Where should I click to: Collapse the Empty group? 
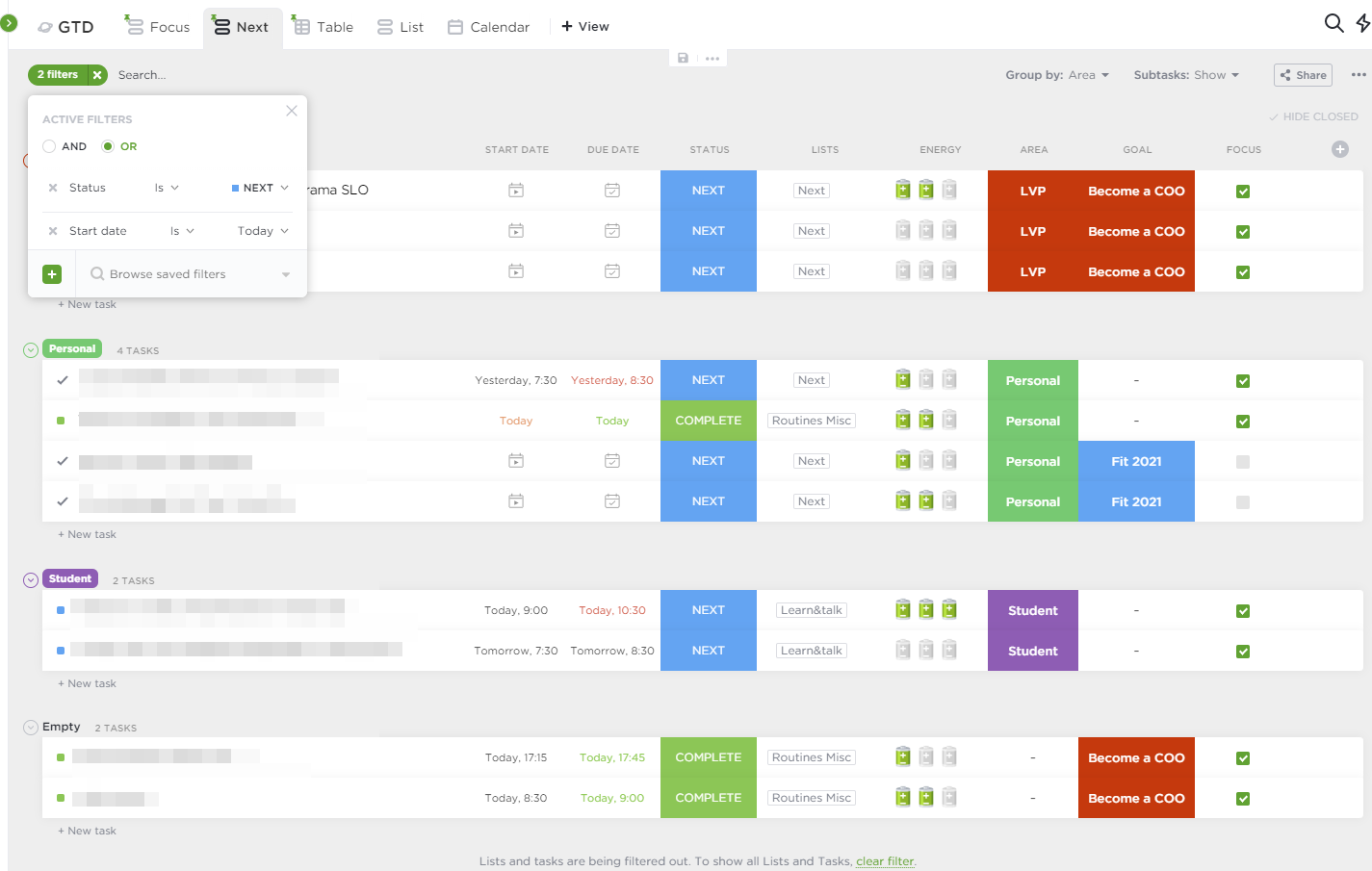click(31, 728)
